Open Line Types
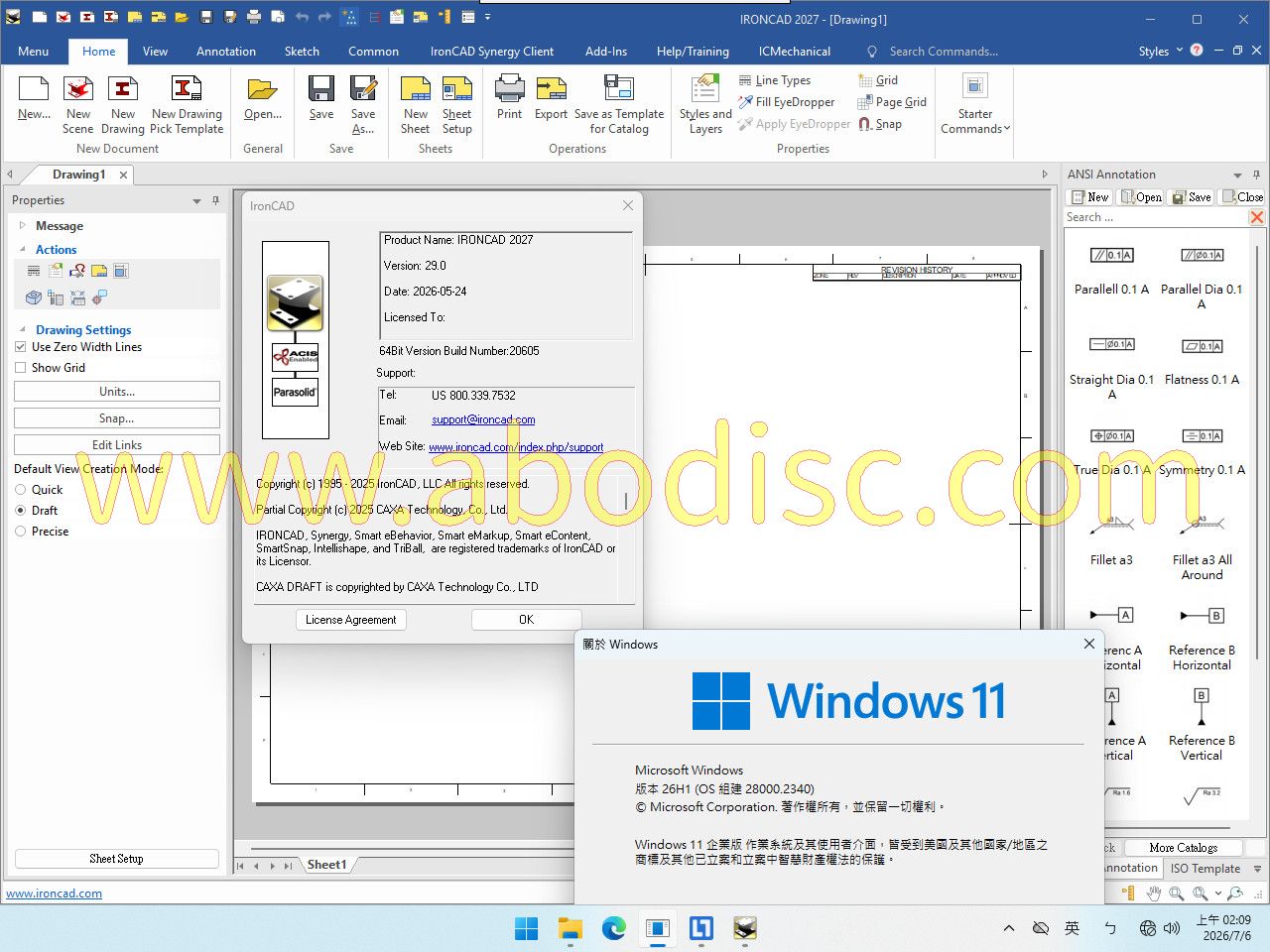 click(x=775, y=80)
